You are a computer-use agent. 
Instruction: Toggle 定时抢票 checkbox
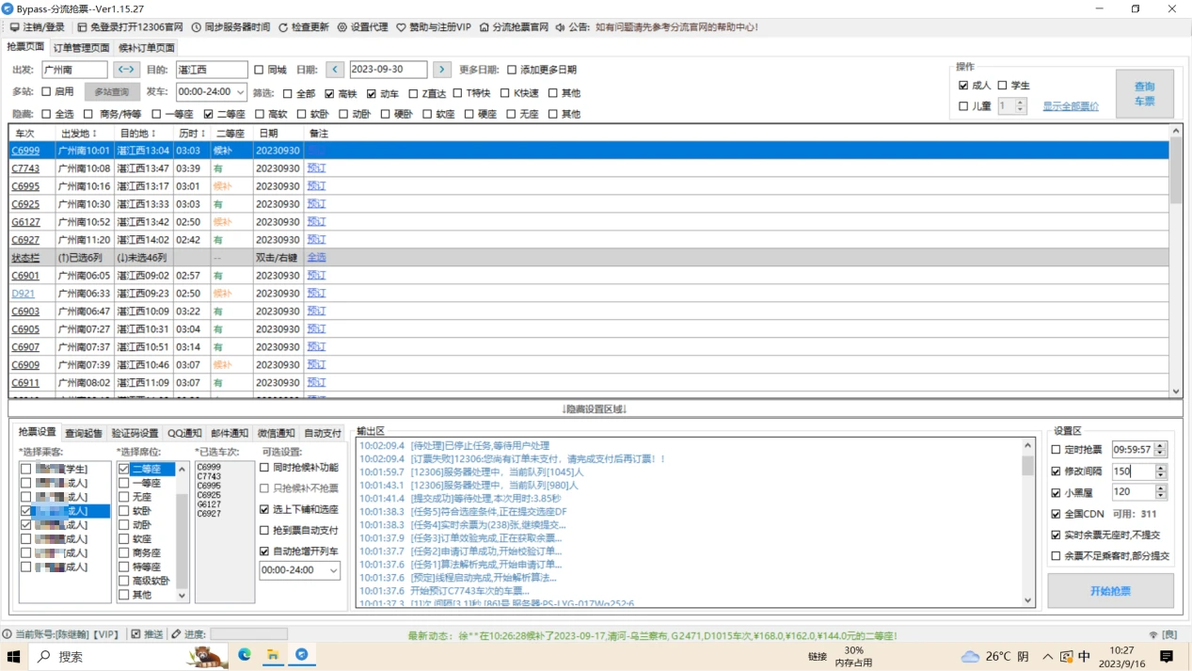(x=1055, y=450)
